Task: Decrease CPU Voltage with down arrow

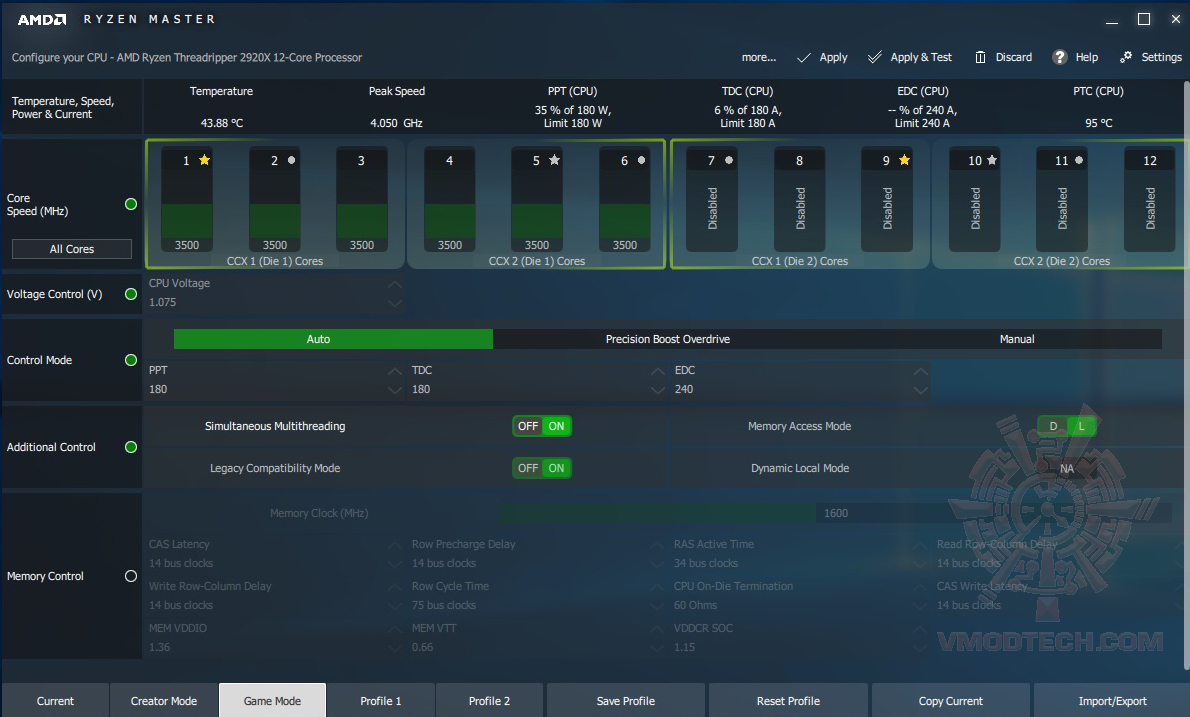Action: [395, 303]
